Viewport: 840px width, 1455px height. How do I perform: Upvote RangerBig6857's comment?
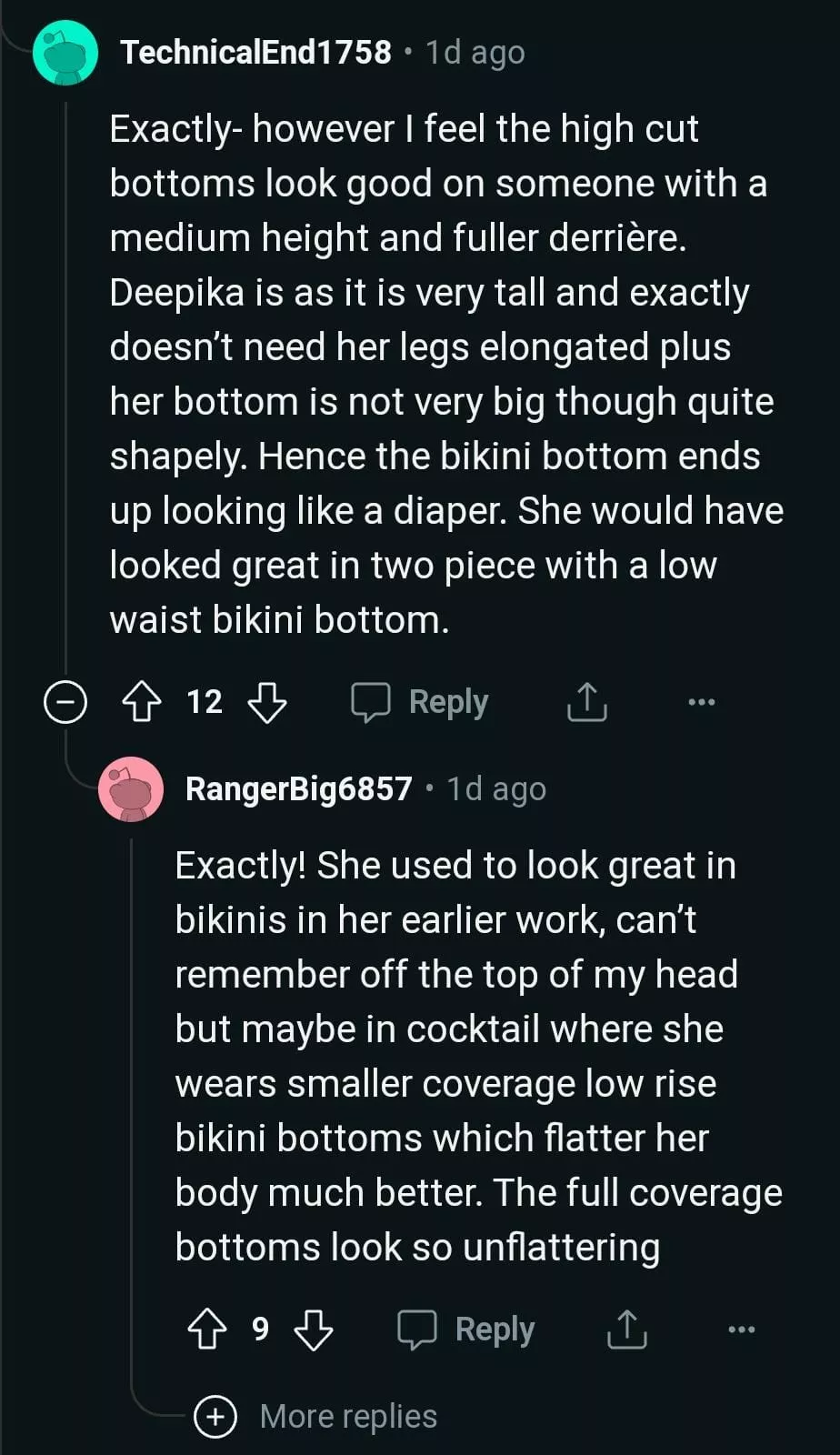[x=207, y=1330]
